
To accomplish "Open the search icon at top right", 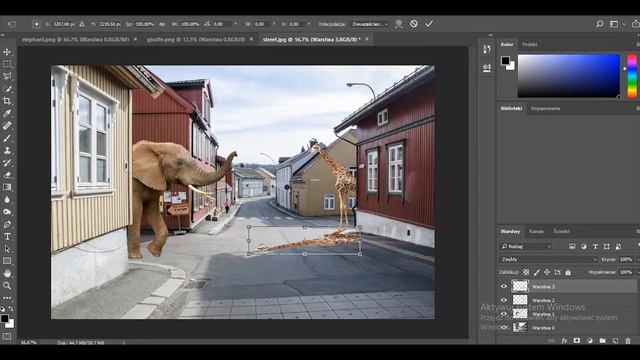I will [599, 24].
